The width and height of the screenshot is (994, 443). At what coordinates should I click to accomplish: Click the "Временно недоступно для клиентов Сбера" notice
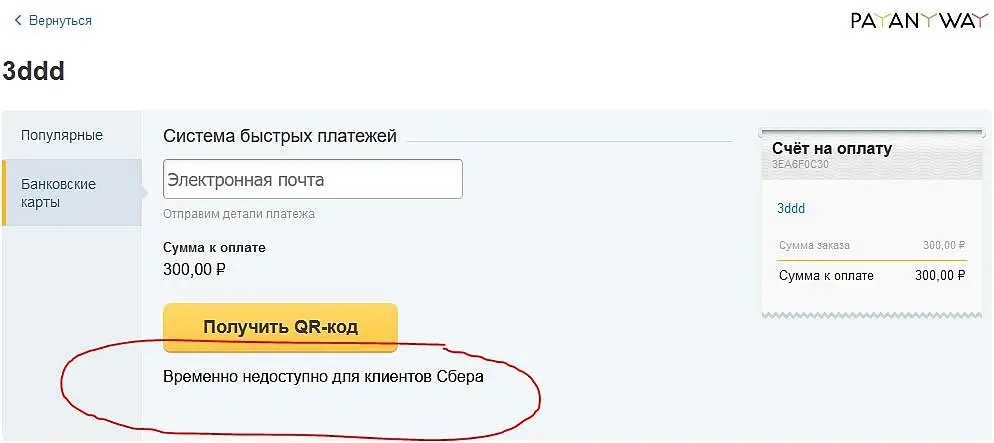point(323,378)
